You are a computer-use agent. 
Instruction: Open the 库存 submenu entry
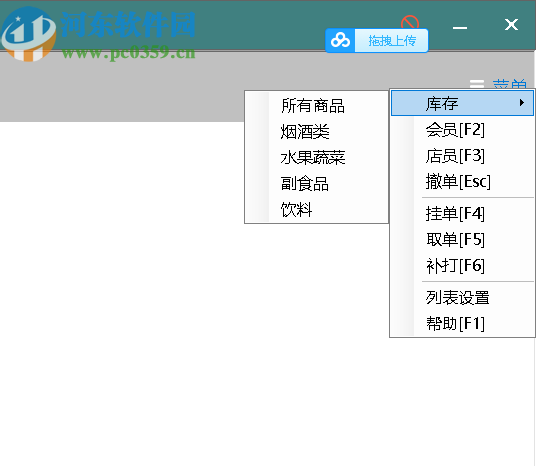(x=462, y=103)
